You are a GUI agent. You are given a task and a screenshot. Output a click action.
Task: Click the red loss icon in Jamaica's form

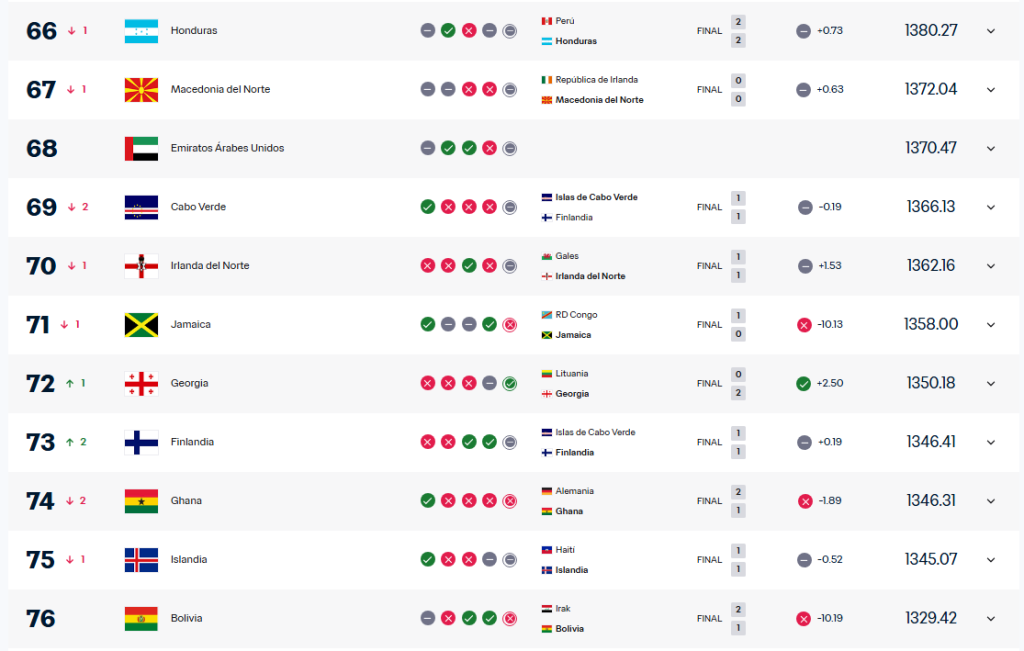click(x=510, y=324)
